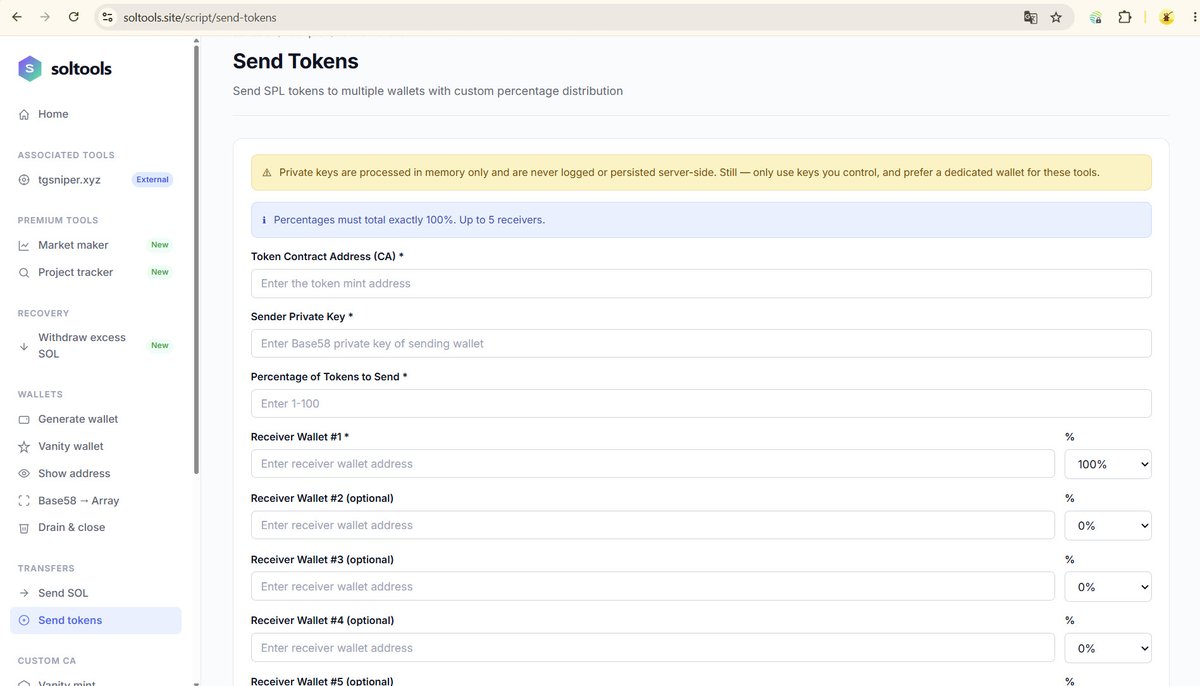Bookmark this page with the star icon
This screenshot has height=686, width=1200.
[1056, 17]
